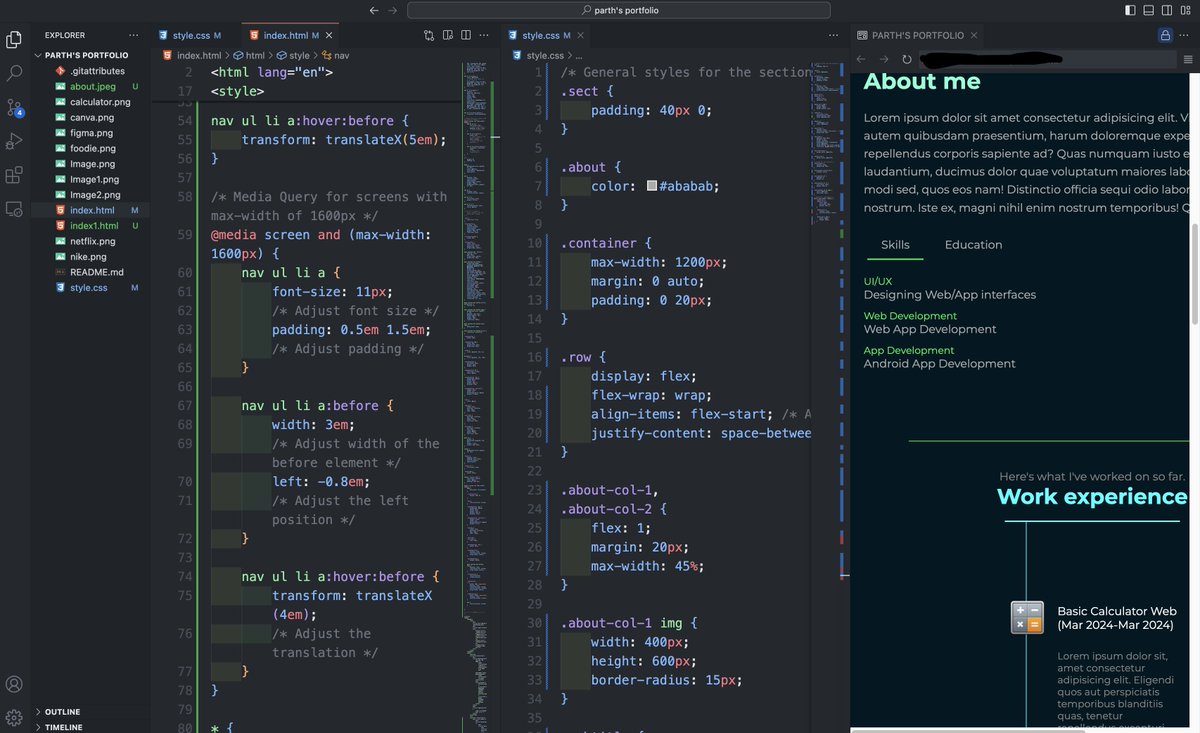The image size is (1200, 733).
Task: Toggle the lock icon in the Live Preview panel
Action: point(1166,34)
